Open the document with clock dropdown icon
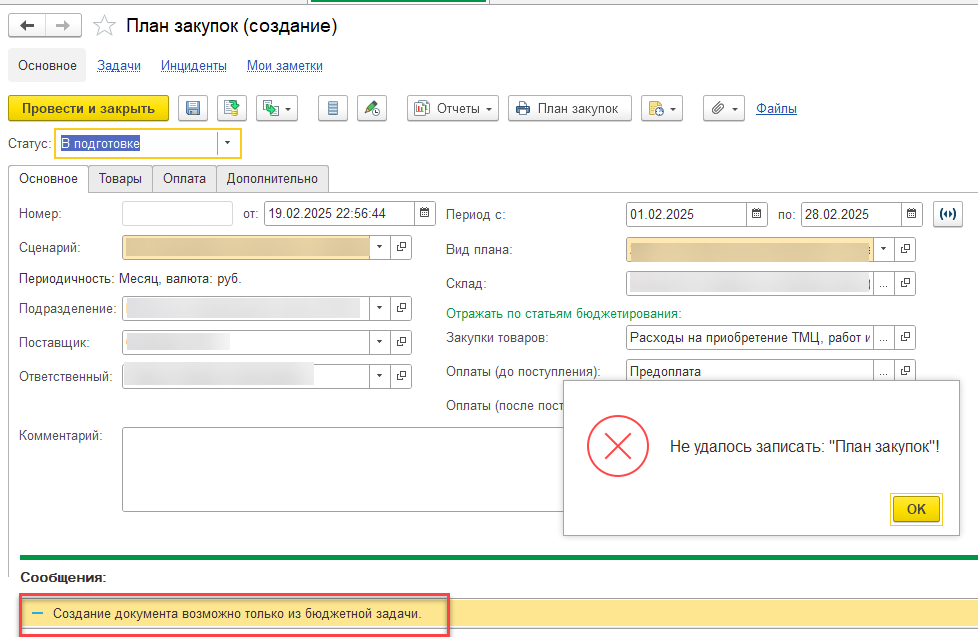This screenshot has height=637, width=978. pos(662,109)
